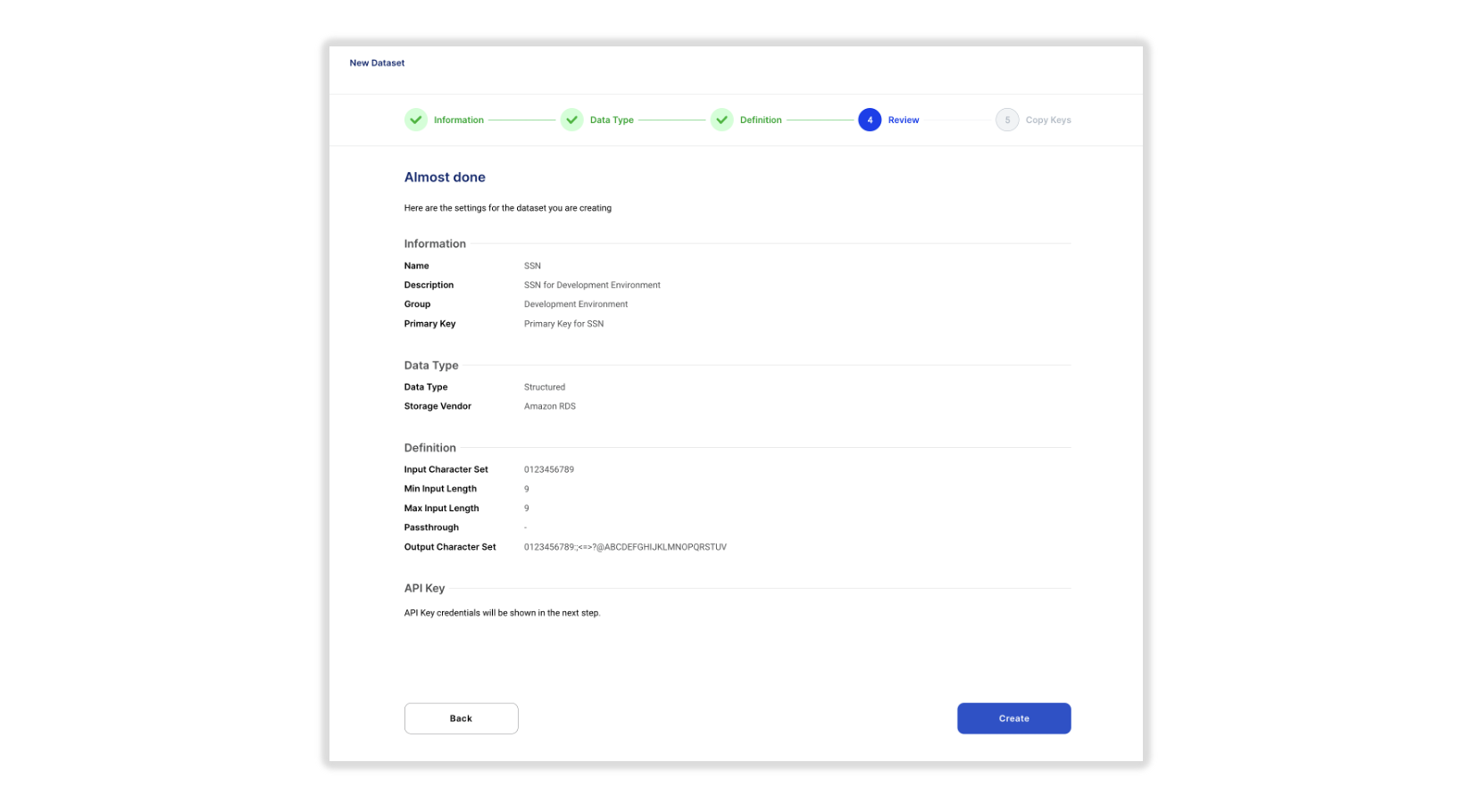The height and width of the screenshot is (812, 1475).
Task: Click Input Character Set value 0123456789
Action: (x=549, y=469)
